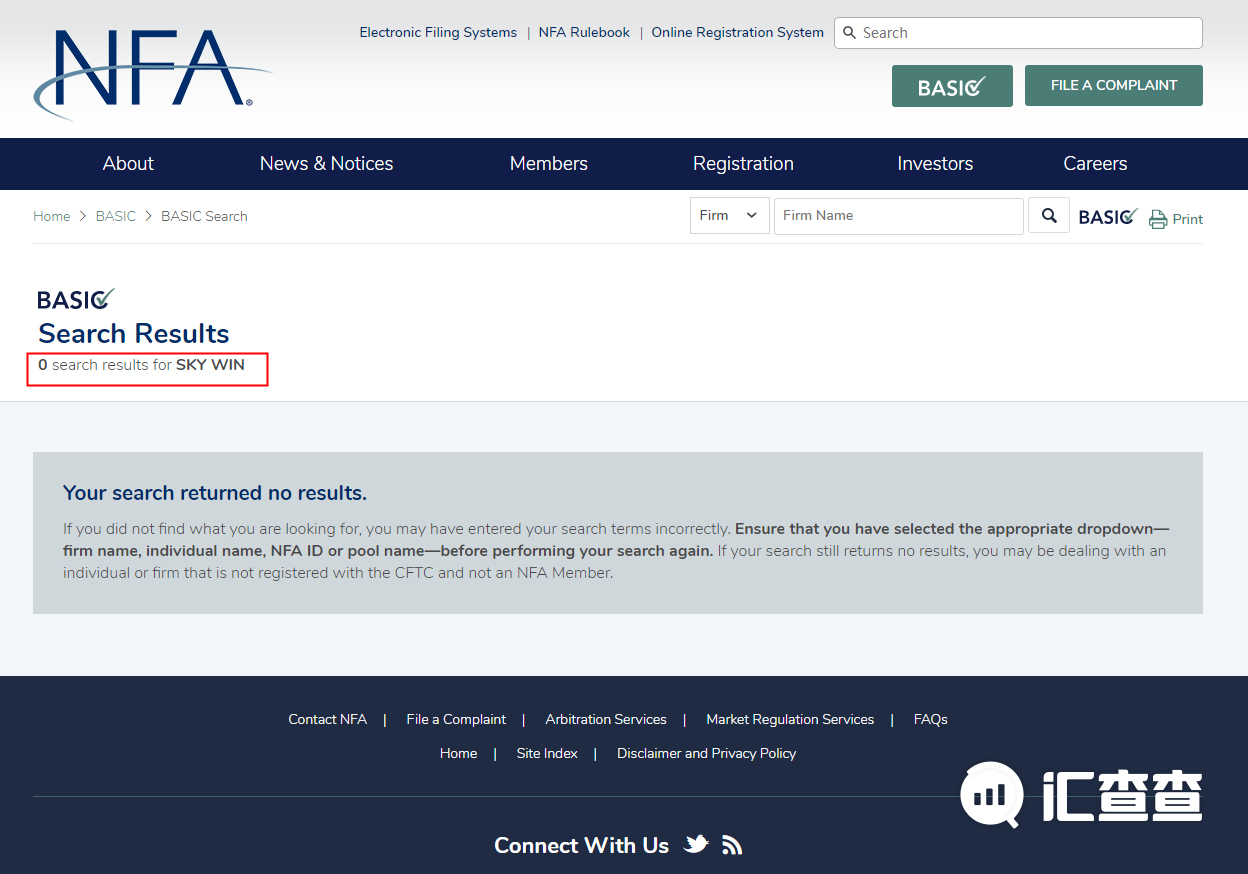The image size is (1248, 874).
Task: Open the Site Index footer link
Action: [547, 753]
